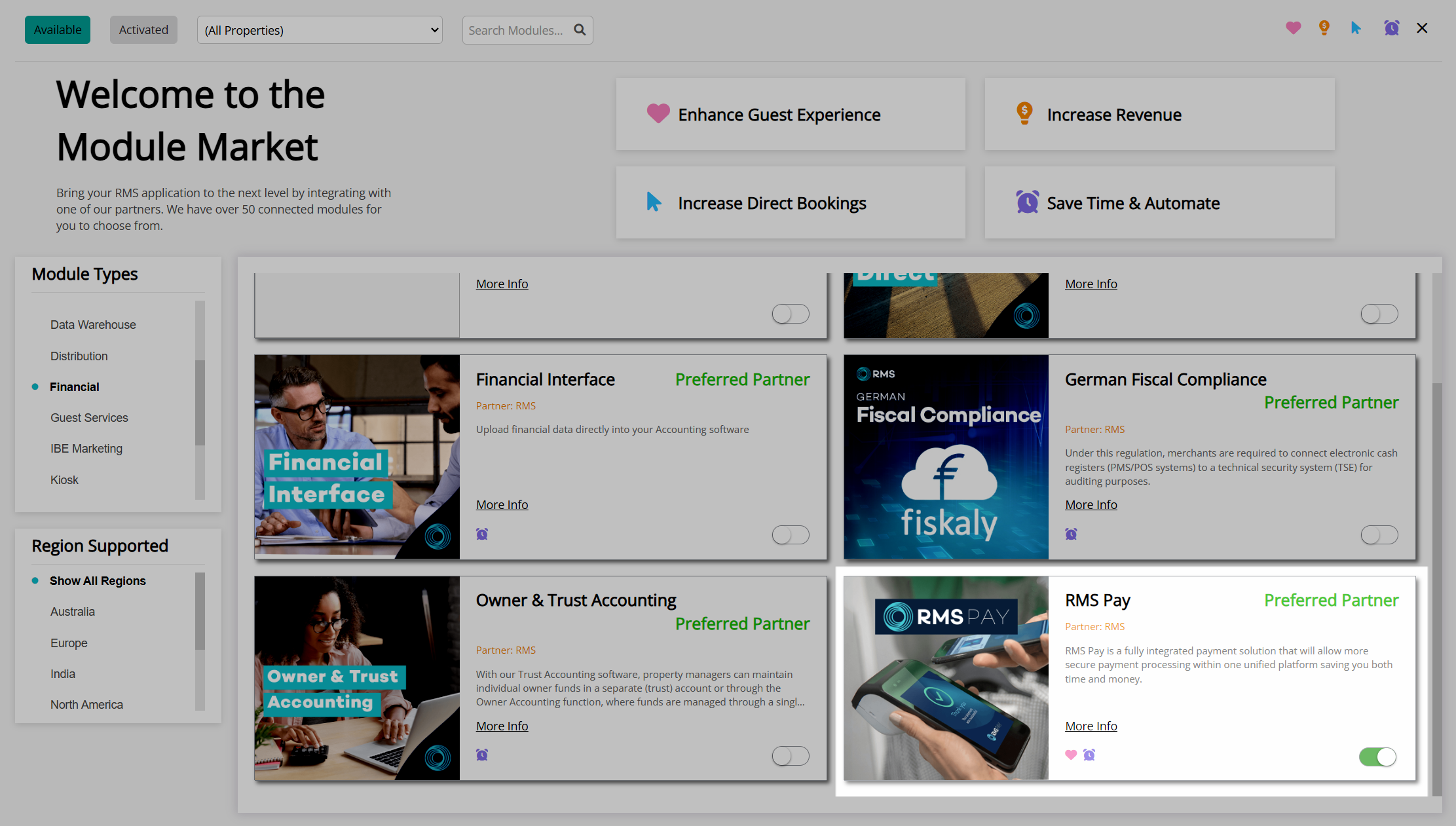The width and height of the screenshot is (1456, 826).
Task: Disable the RMS Pay module toggle
Action: pos(1378,757)
